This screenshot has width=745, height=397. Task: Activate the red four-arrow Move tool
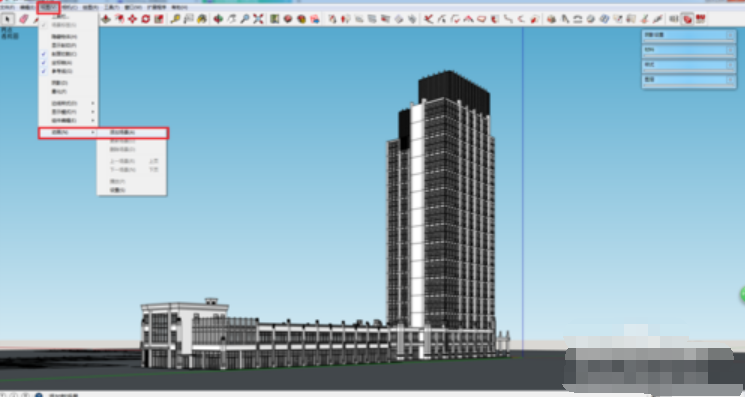click(133, 19)
